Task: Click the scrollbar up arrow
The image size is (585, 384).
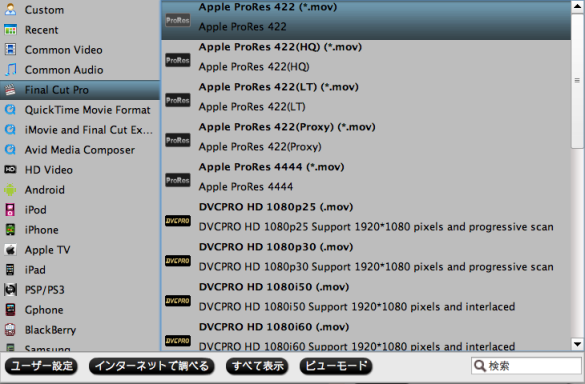Action: click(x=577, y=7)
